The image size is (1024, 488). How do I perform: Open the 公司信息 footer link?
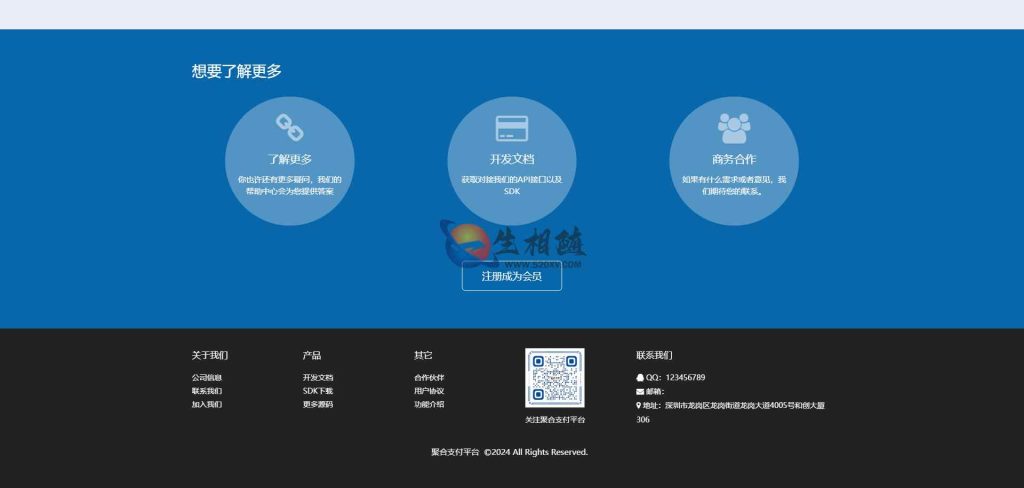(x=207, y=378)
